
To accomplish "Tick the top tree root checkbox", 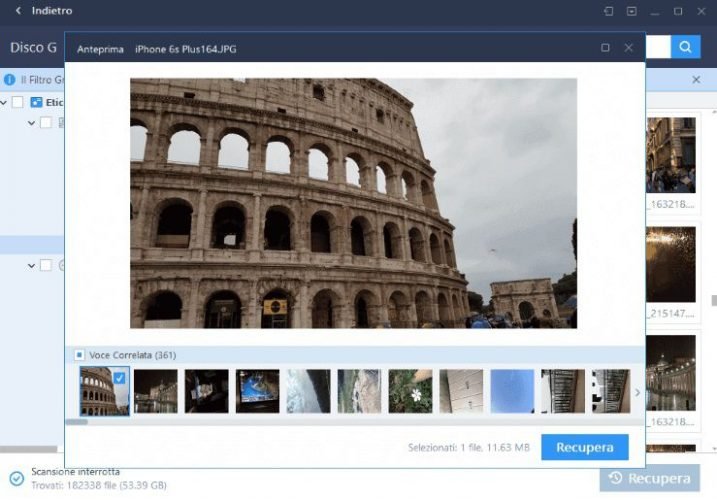I will click(x=17, y=102).
